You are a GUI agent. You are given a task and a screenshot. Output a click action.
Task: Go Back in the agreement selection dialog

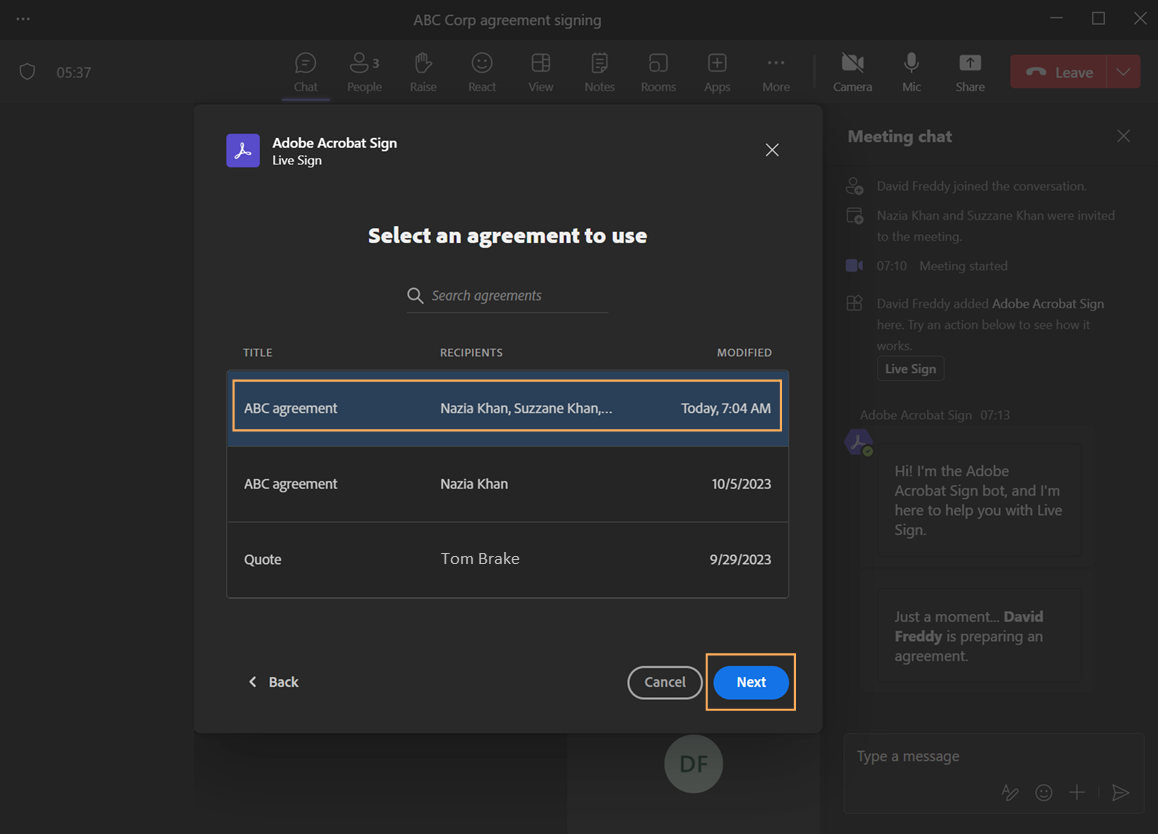pos(273,682)
